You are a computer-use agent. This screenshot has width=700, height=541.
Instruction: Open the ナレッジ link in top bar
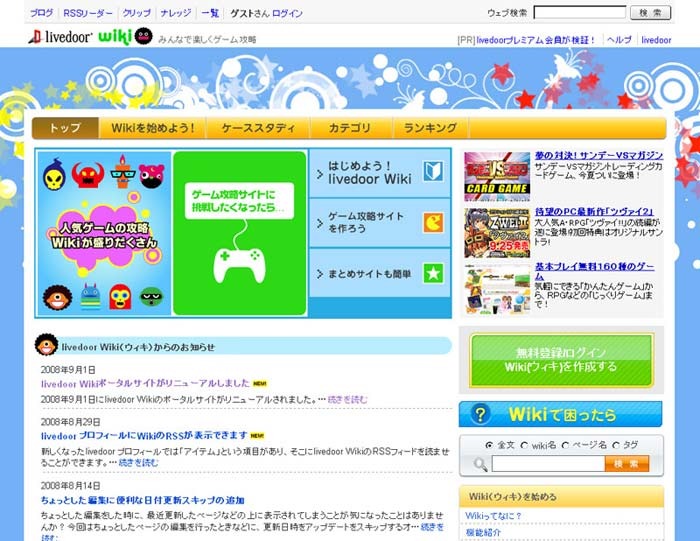[176, 13]
